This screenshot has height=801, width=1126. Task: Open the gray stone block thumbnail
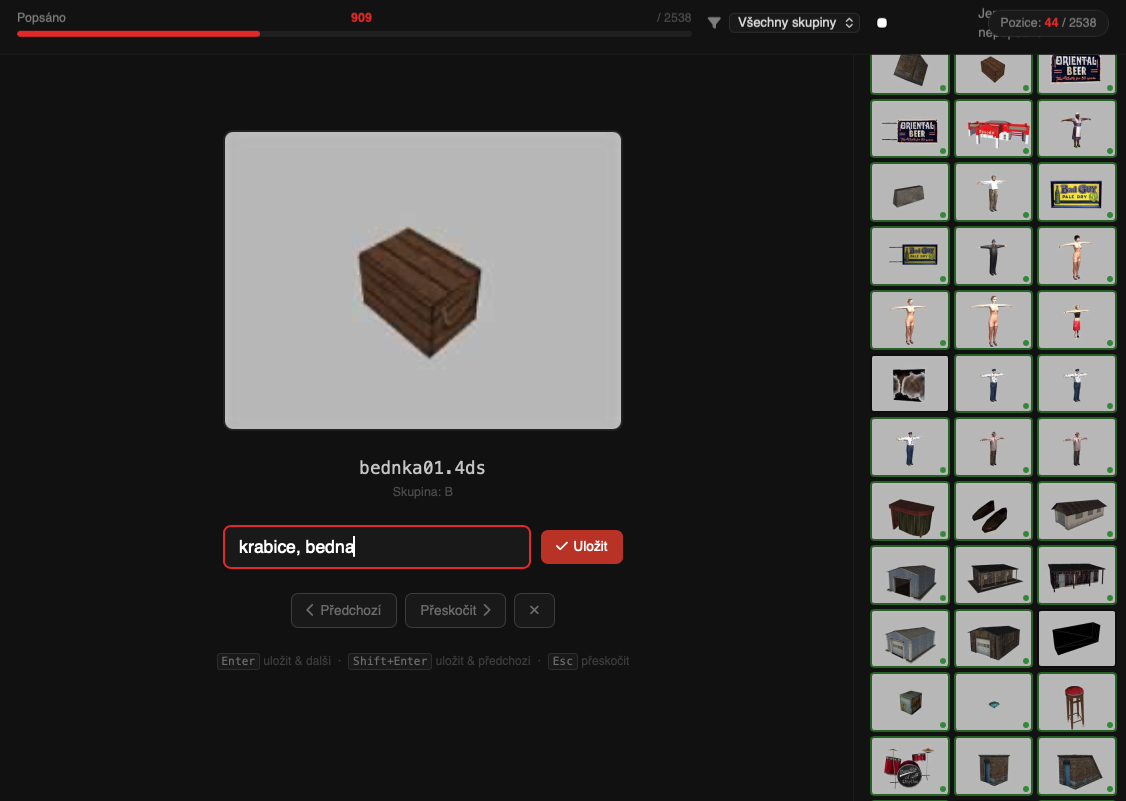[x=910, y=192]
